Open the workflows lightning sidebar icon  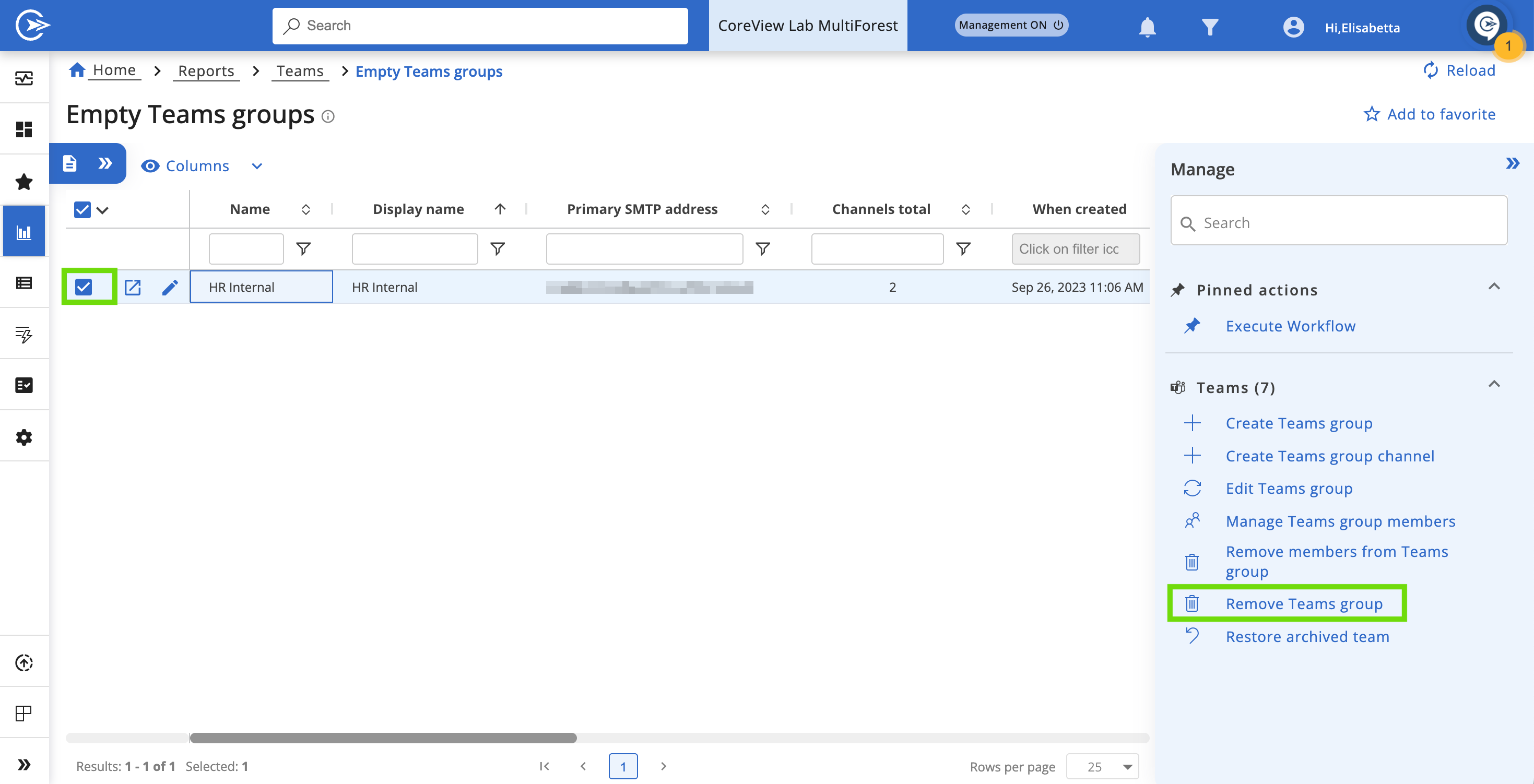(24, 335)
